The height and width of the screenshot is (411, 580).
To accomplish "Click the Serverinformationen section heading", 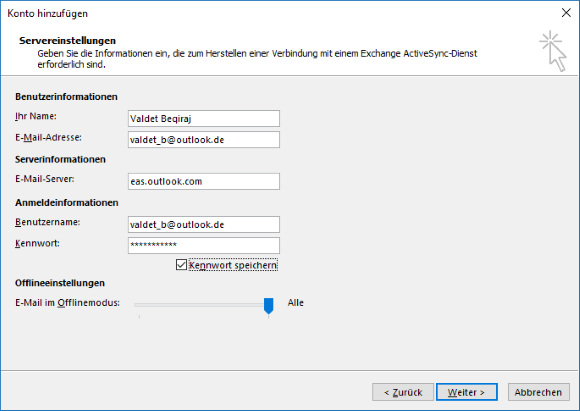I will click(x=60, y=159).
